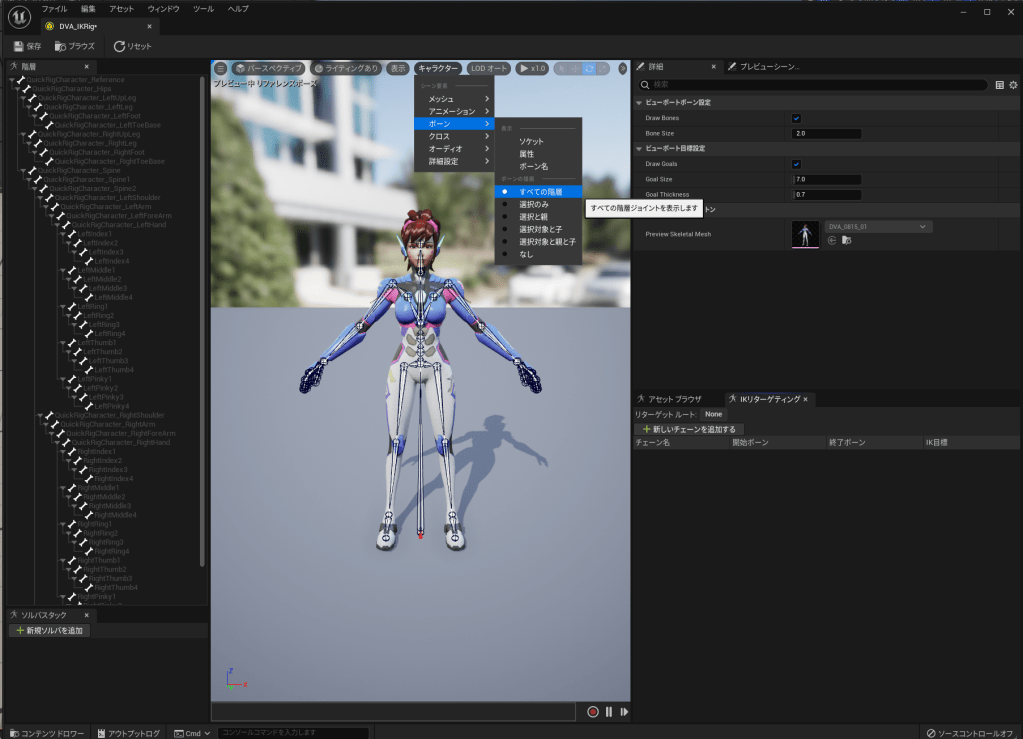Pause the preview playback
The height and width of the screenshot is (739, 1023).
[x=608, y=712]
